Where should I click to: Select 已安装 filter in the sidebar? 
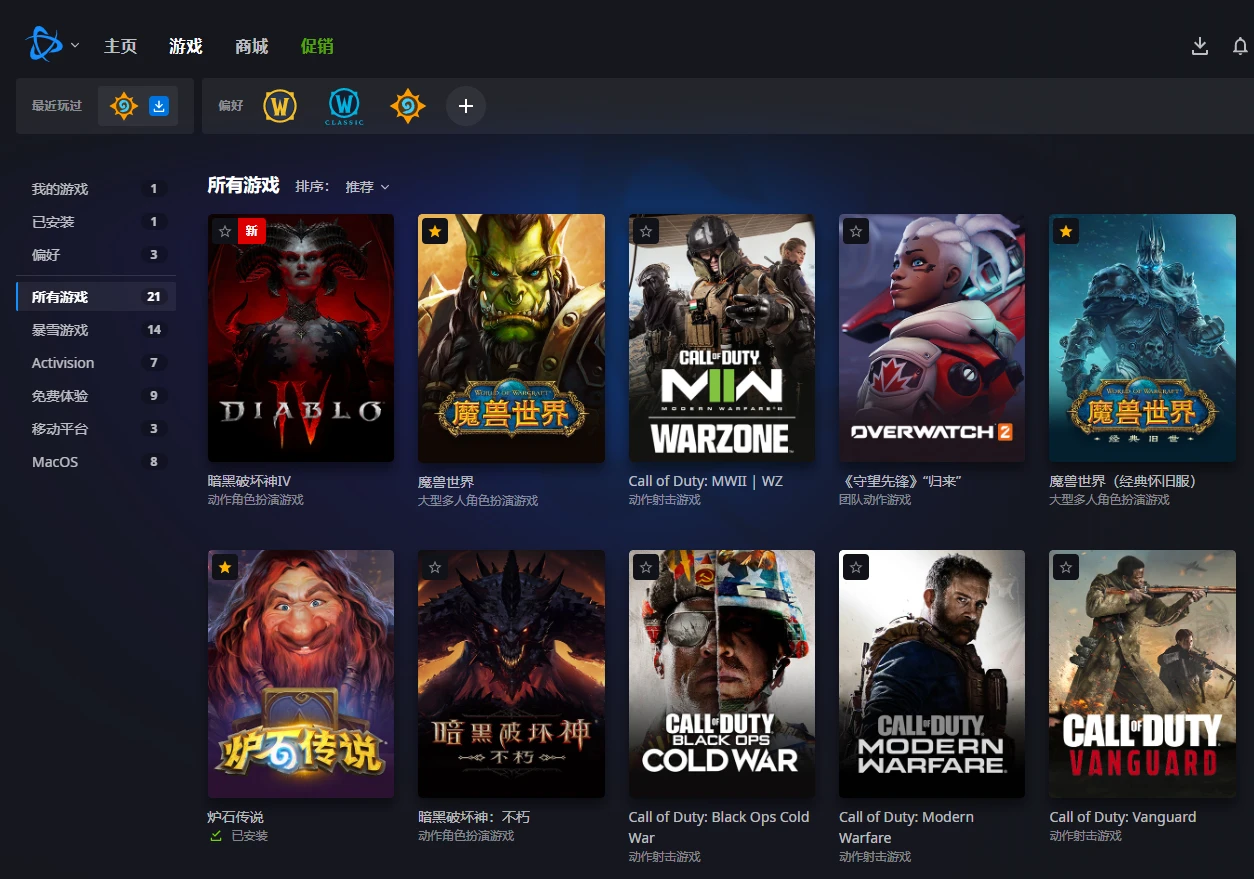[96, 222]
